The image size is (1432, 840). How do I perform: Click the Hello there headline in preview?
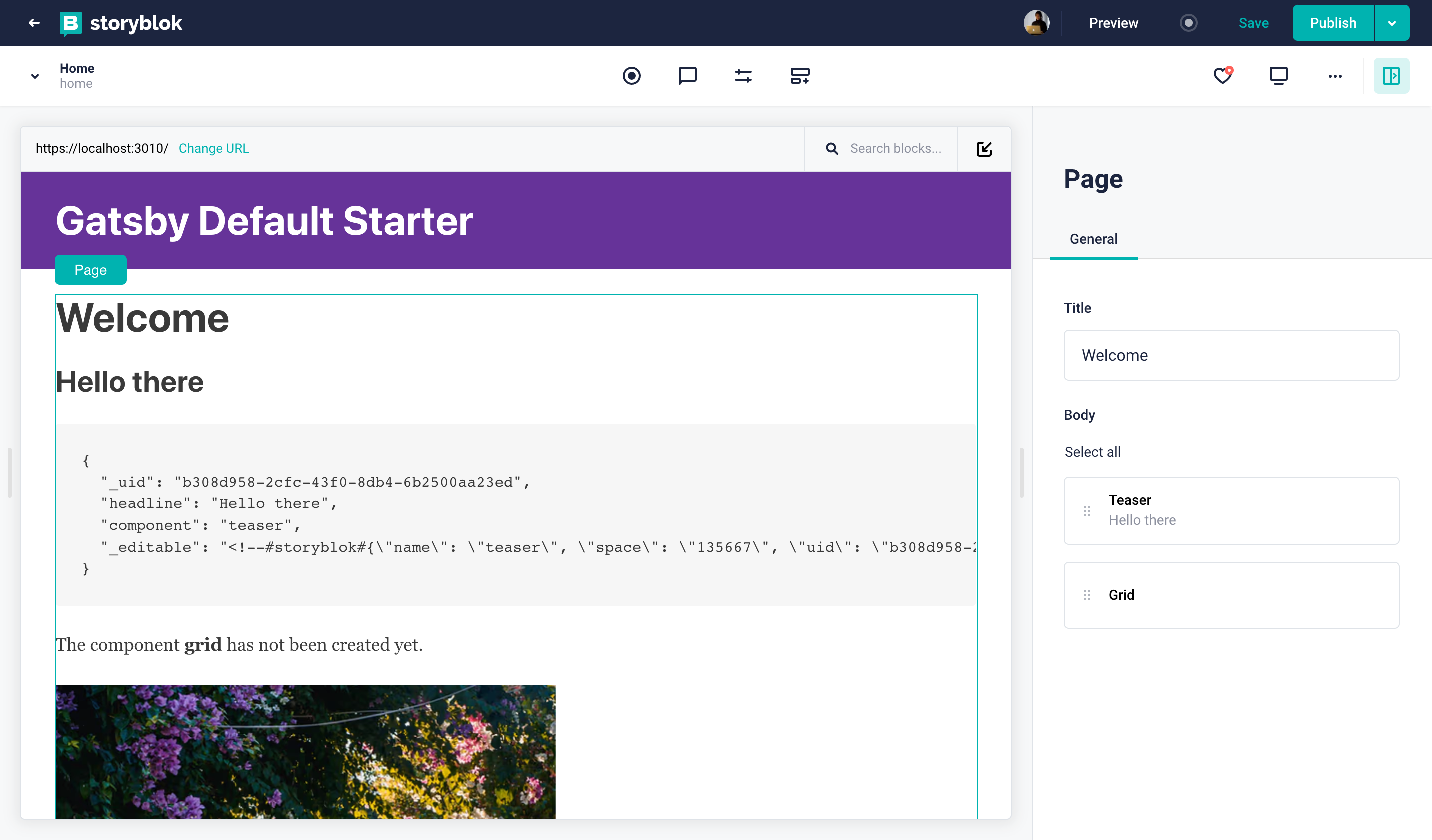[129, 381]
